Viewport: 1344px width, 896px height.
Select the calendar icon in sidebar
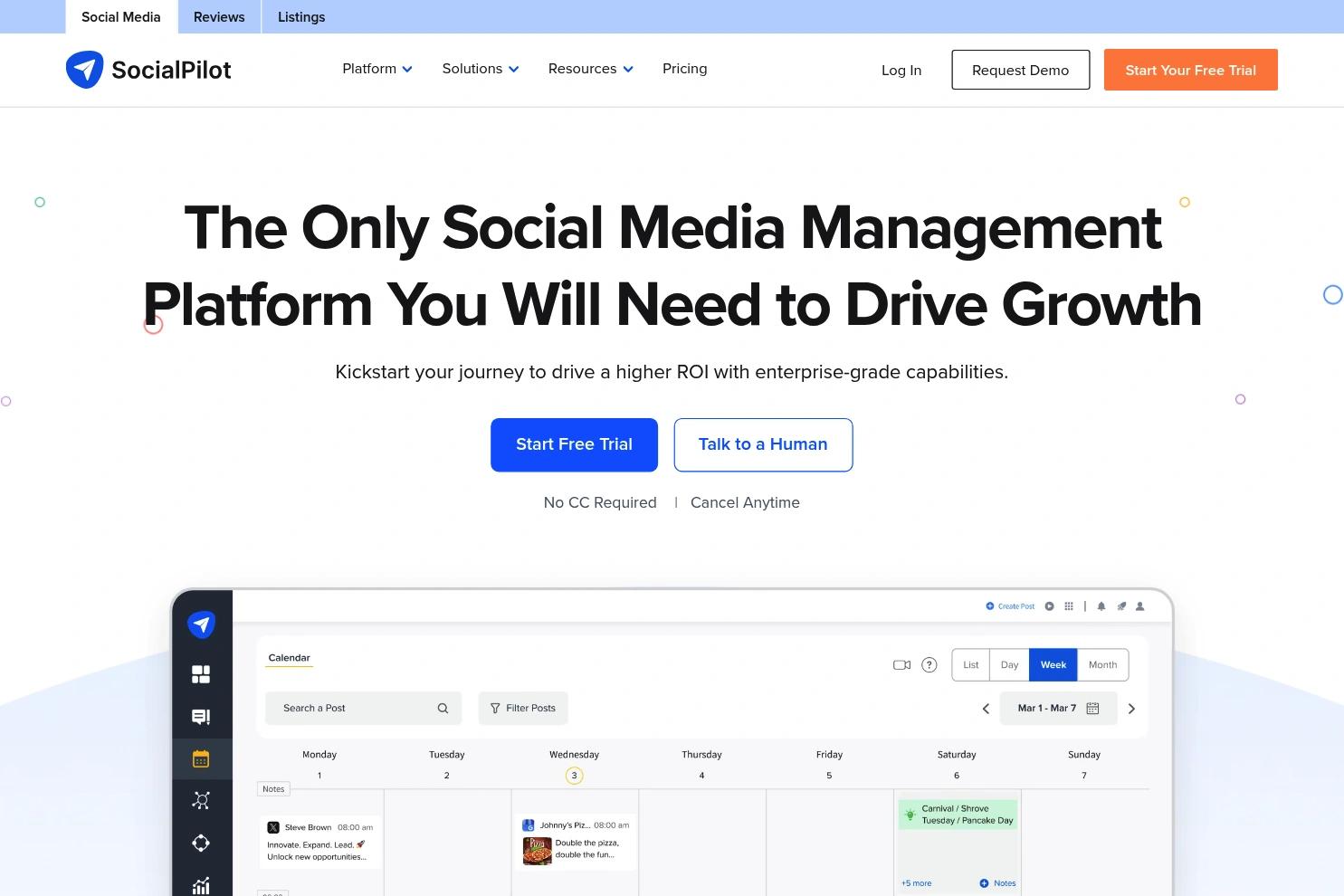(201, 759)
